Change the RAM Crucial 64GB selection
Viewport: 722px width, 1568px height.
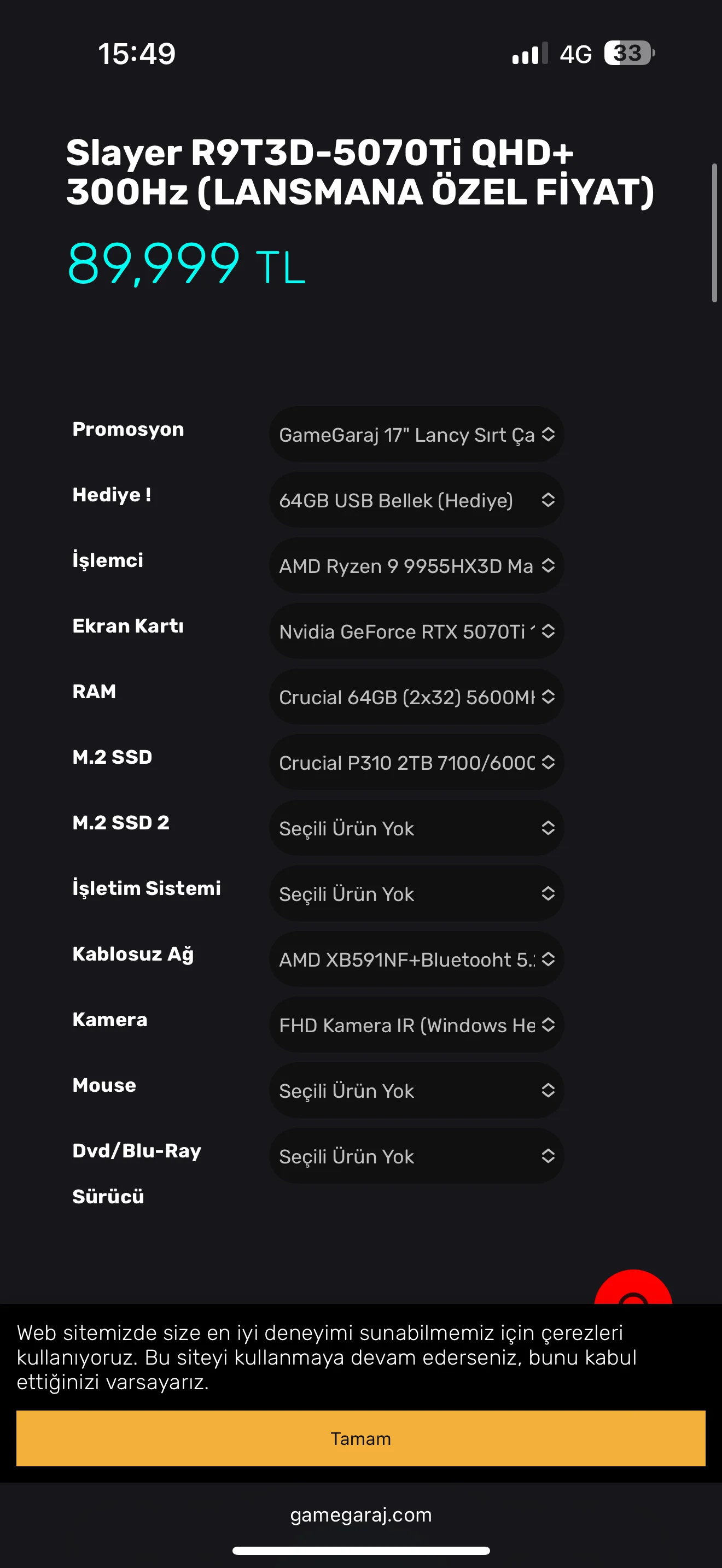point(416,697)
